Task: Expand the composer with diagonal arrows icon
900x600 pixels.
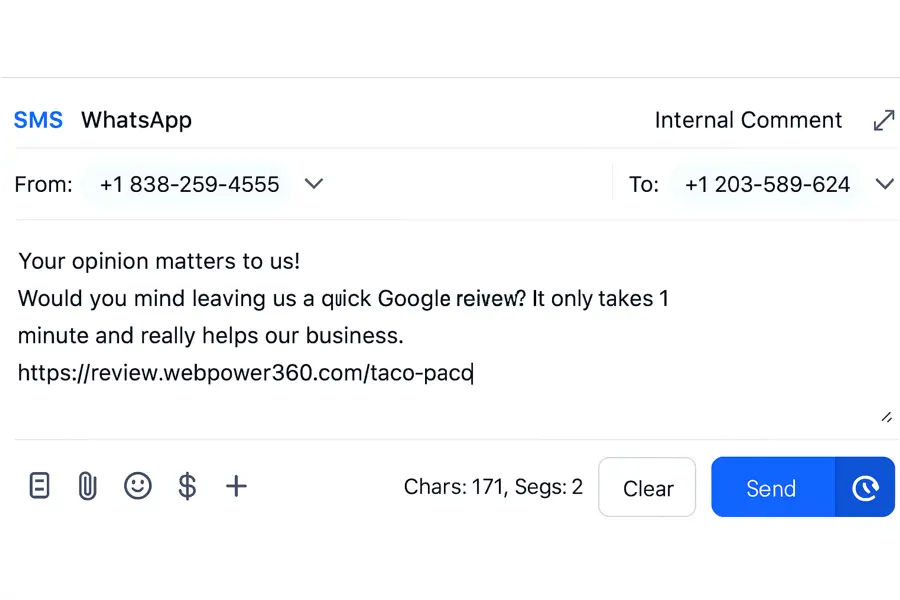Action: click(x=884, y=121)
